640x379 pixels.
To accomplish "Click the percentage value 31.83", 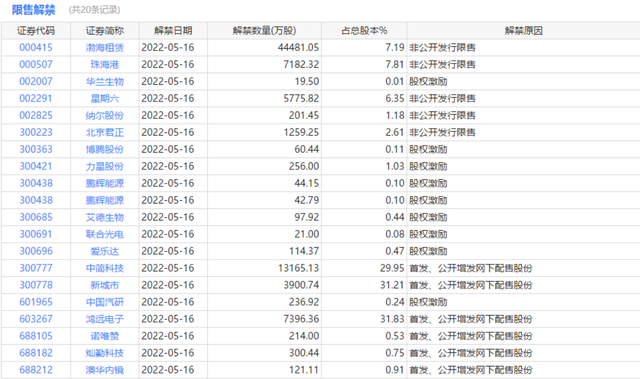I will (392, 319).
